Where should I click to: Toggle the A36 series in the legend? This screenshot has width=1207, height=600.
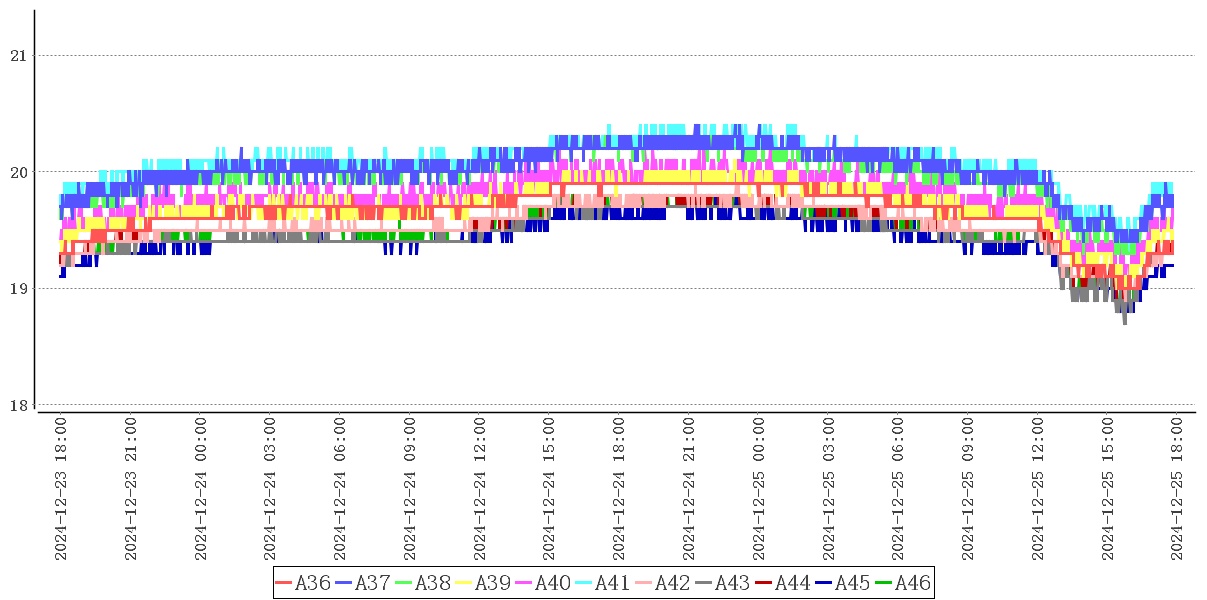[x=303, y=583]
